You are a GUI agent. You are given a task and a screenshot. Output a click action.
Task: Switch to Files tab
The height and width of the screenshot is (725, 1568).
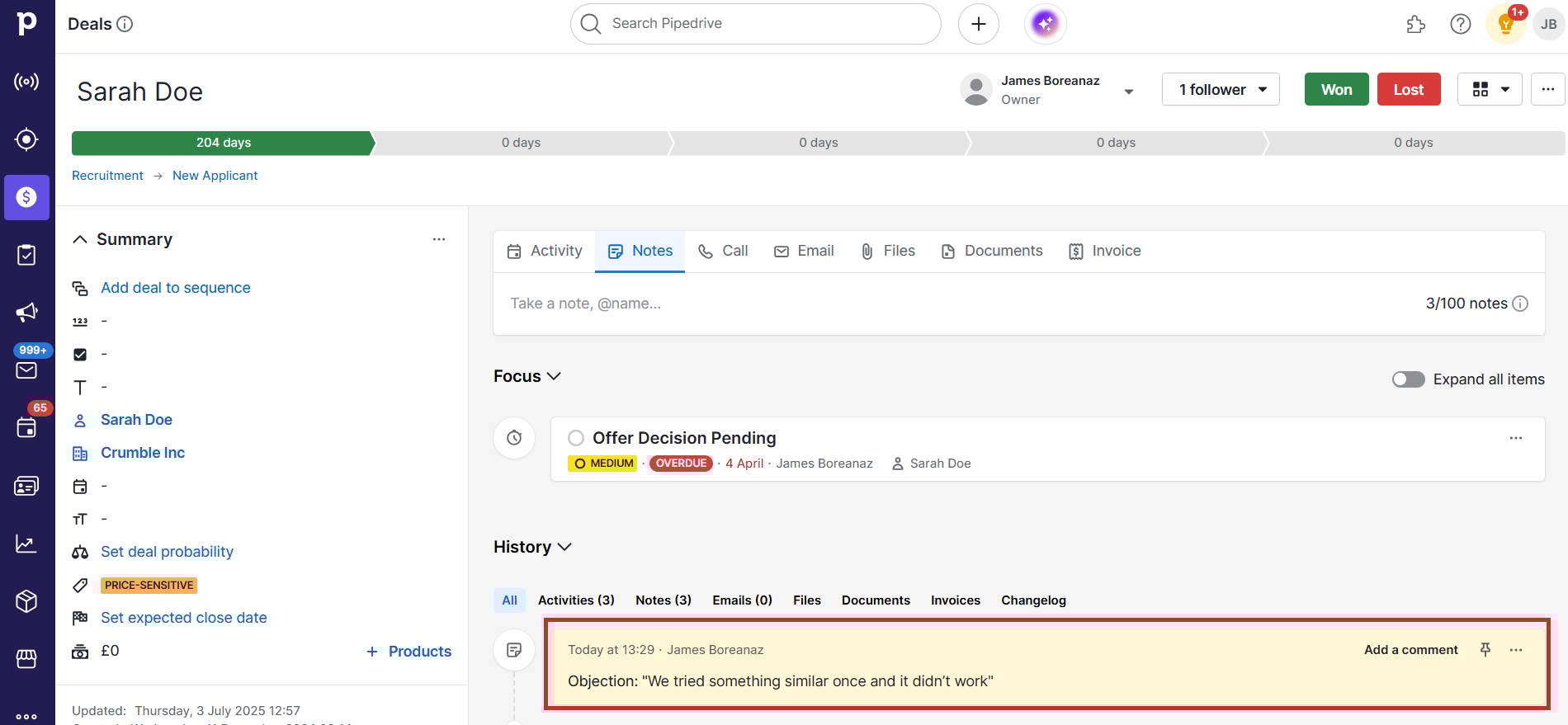(888, 251)
